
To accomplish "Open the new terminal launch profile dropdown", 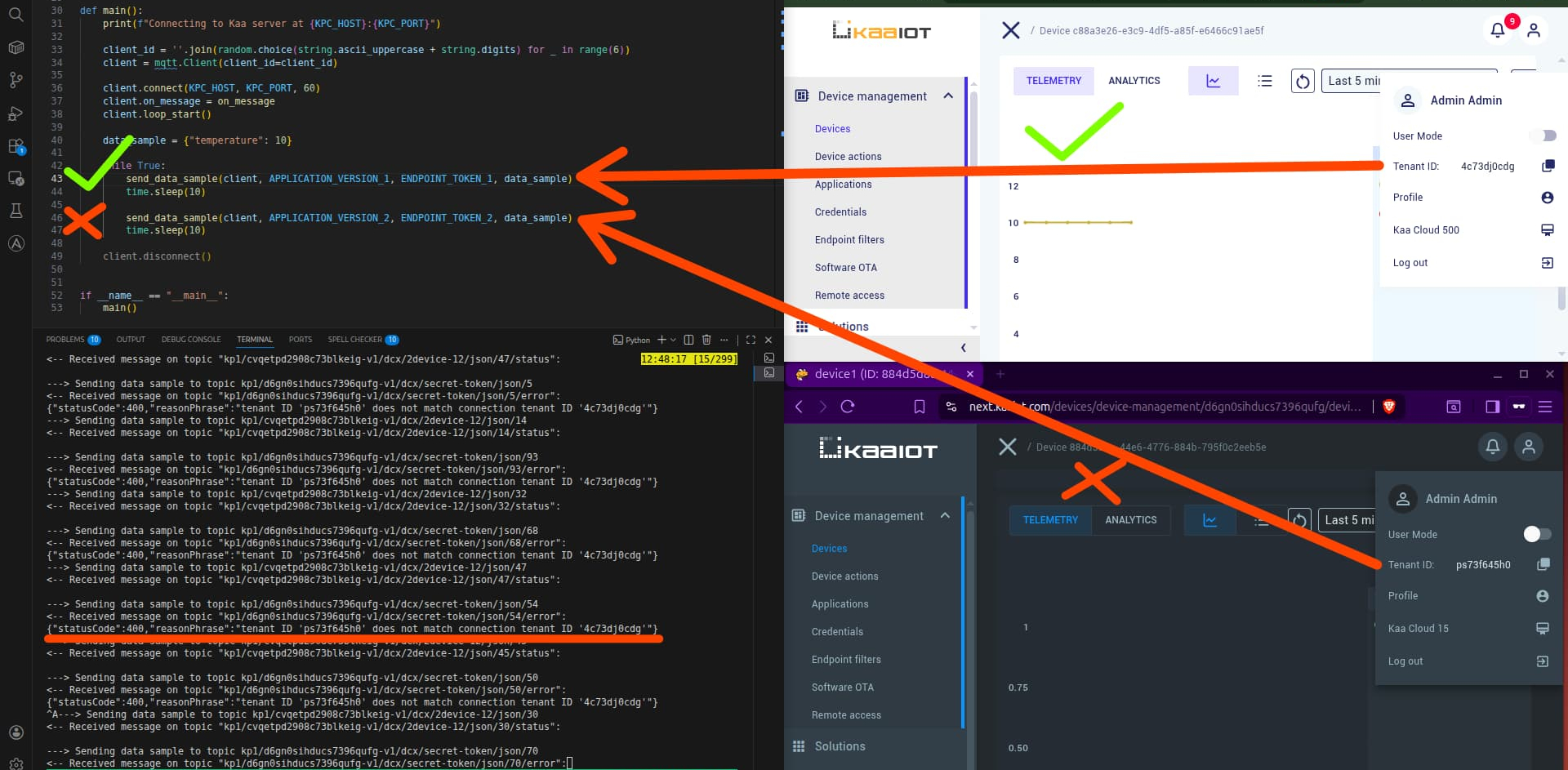I will [x=673, y=340].
